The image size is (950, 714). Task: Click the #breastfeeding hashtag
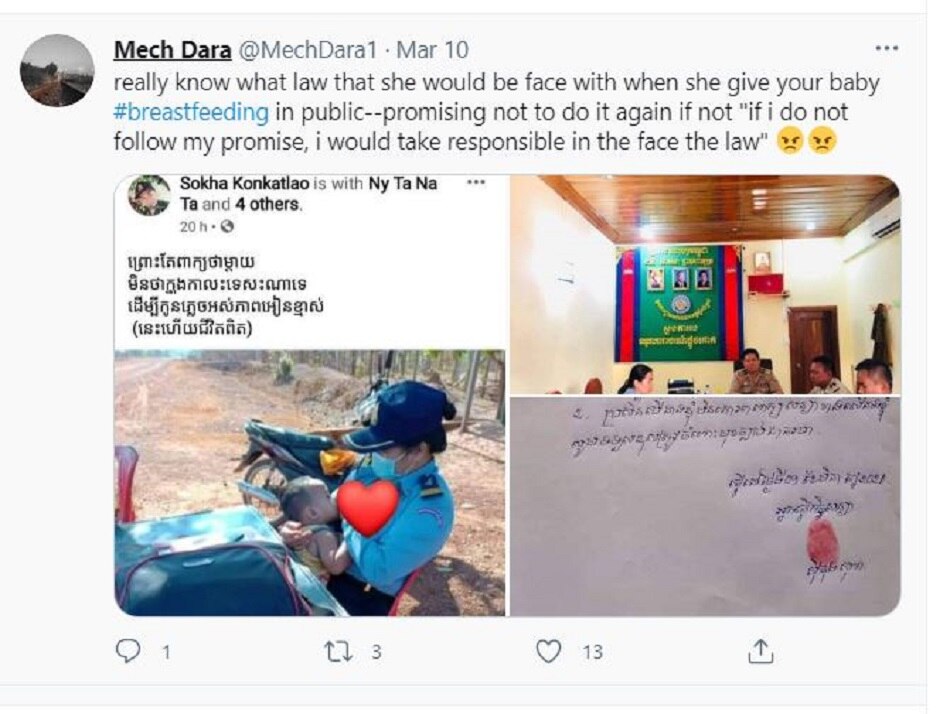(x=191, y=112)
